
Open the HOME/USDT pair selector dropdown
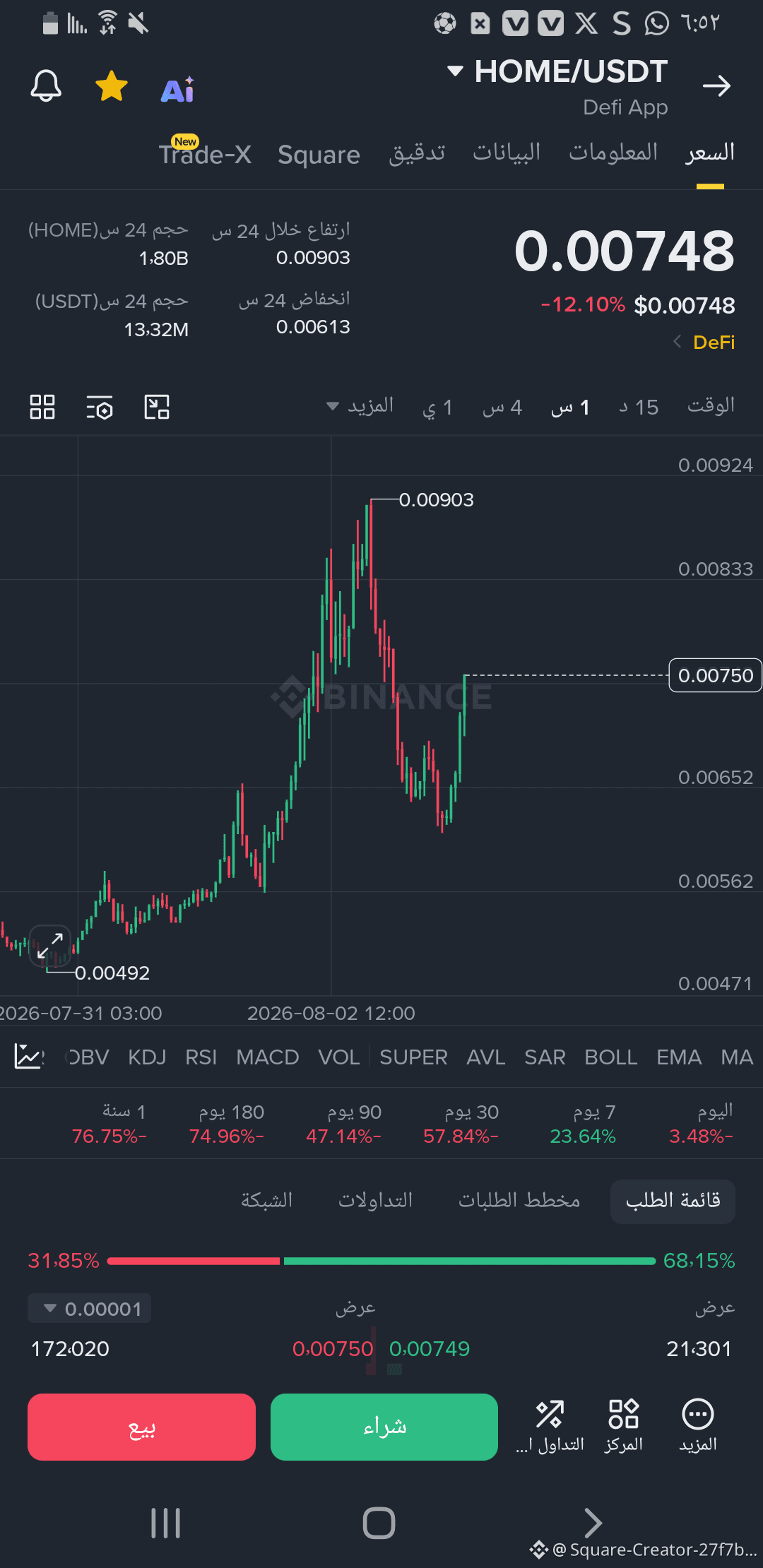coord(558,71)
